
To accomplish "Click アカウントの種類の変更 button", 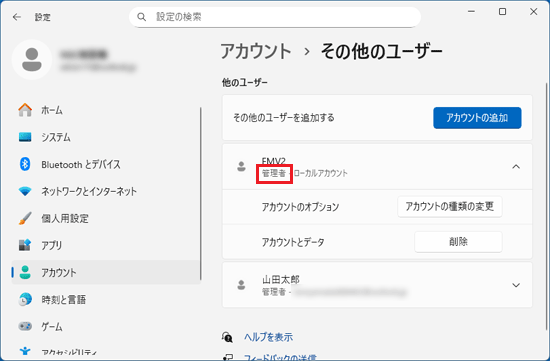I will [x=450, y=207].
